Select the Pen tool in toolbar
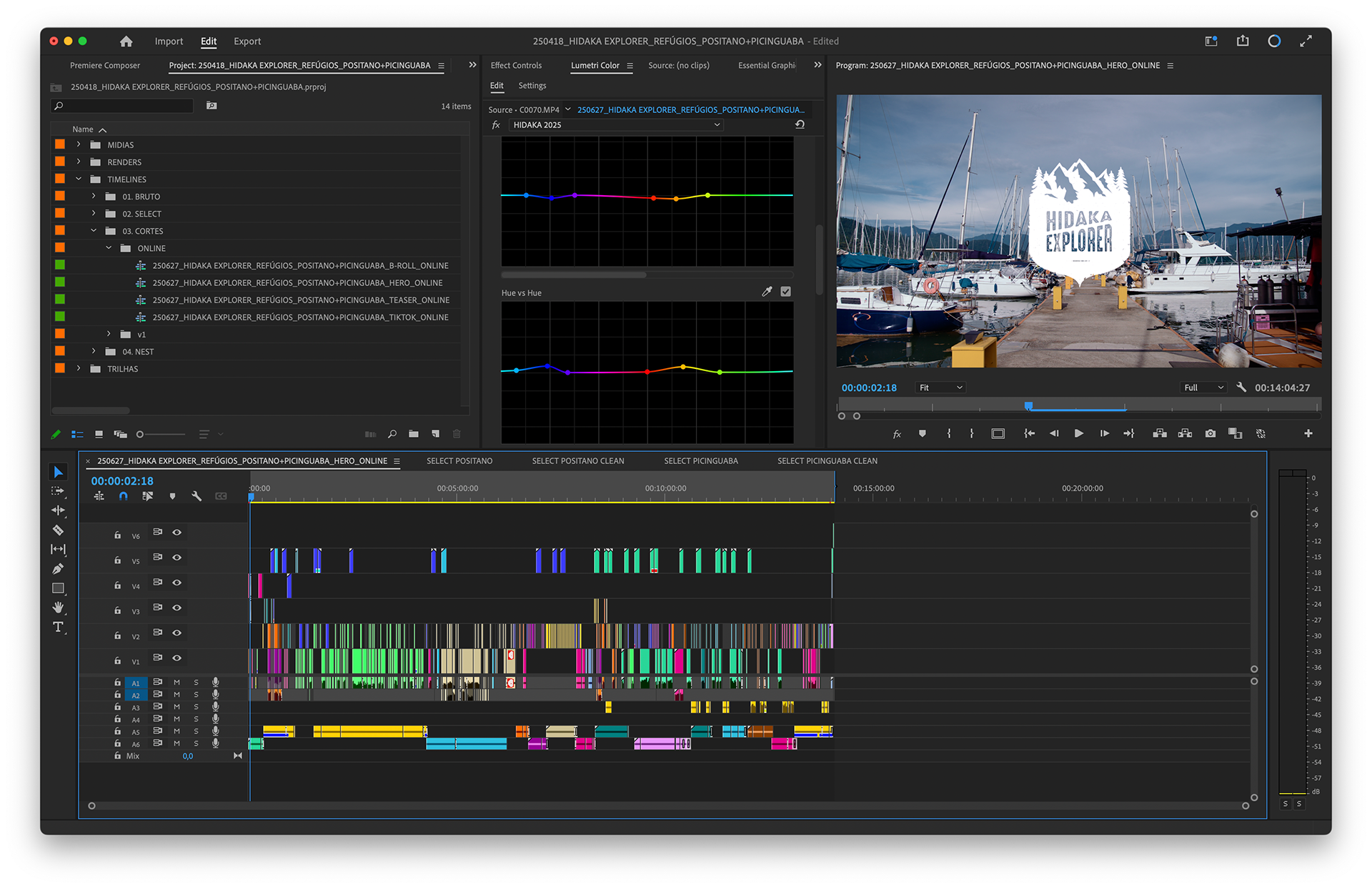Screen dimensions: 1372x888 pos(59,569)
